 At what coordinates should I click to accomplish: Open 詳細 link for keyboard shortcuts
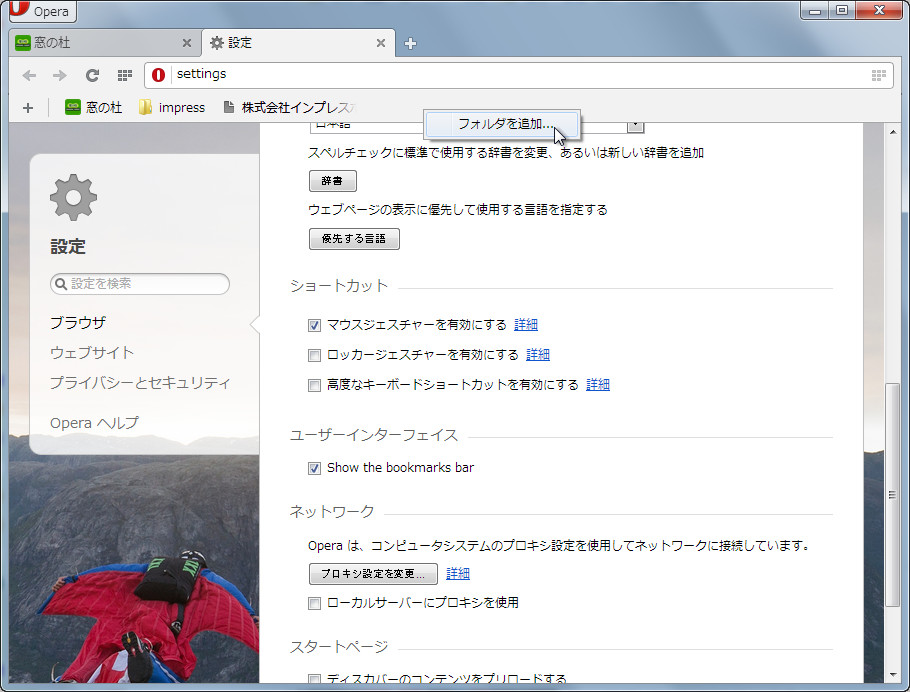point(598,385)
